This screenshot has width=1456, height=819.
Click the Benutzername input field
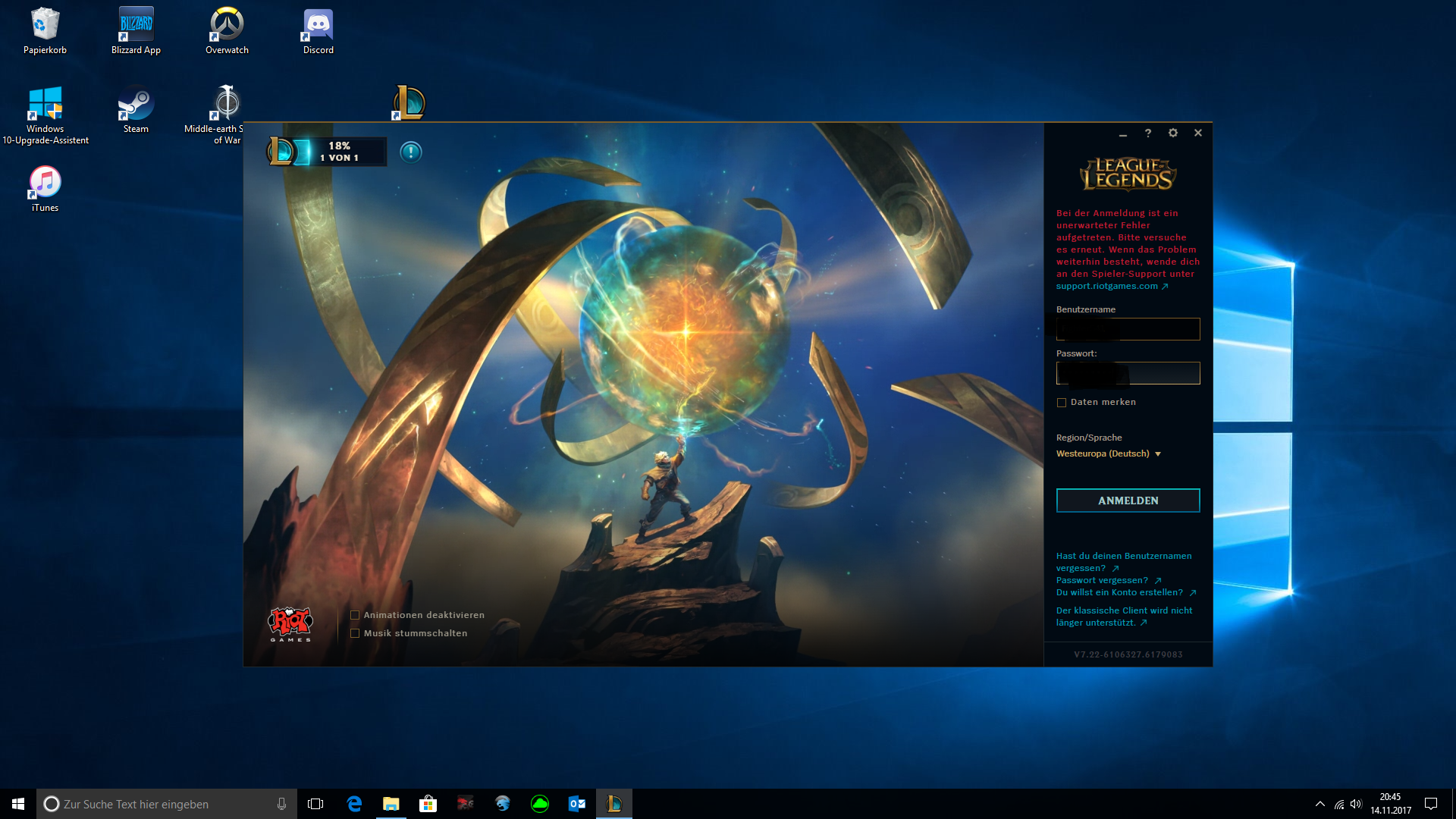[1128, 329]
